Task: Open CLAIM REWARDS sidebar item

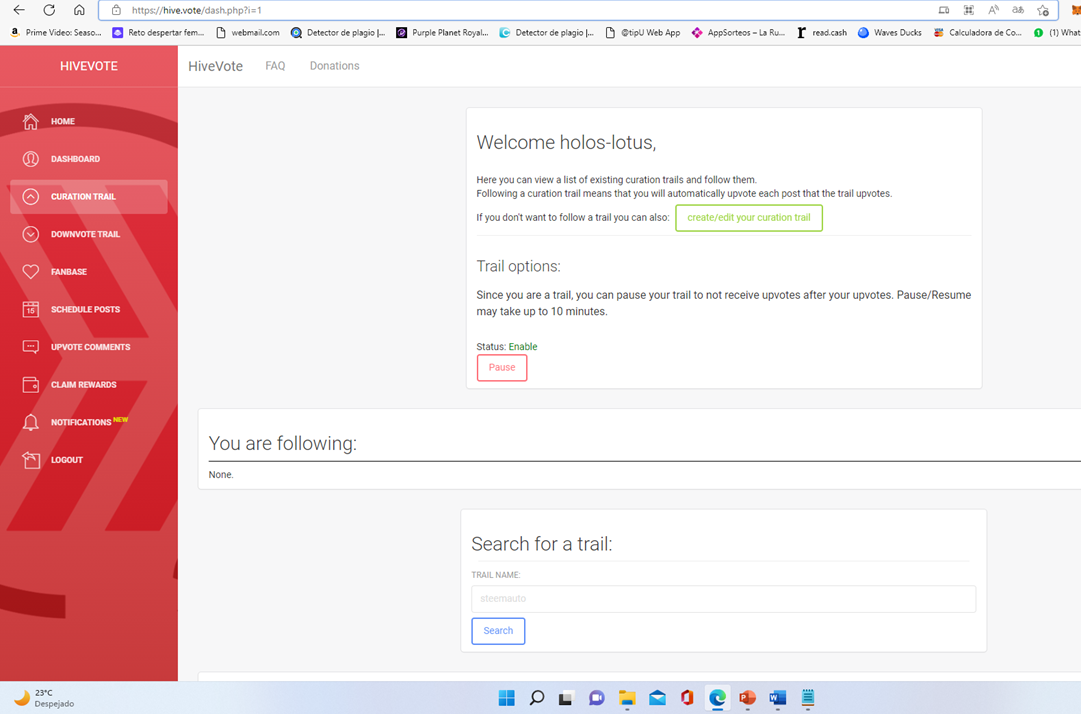Action: click(x=89, y=385)
